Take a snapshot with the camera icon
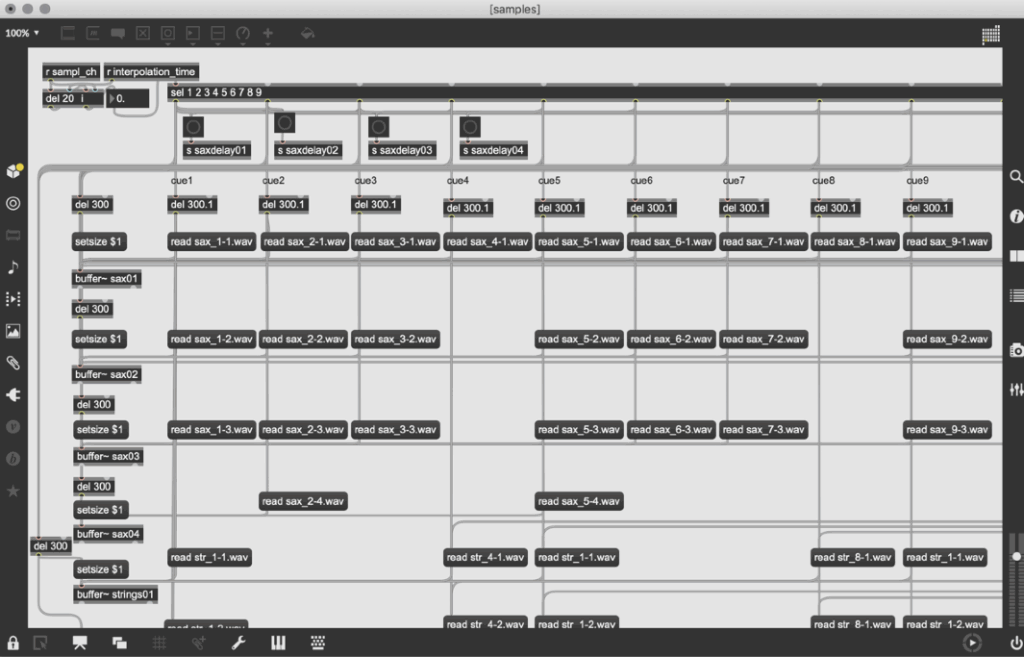This screenshot has height=657, width=1024. pos(1016,350)
